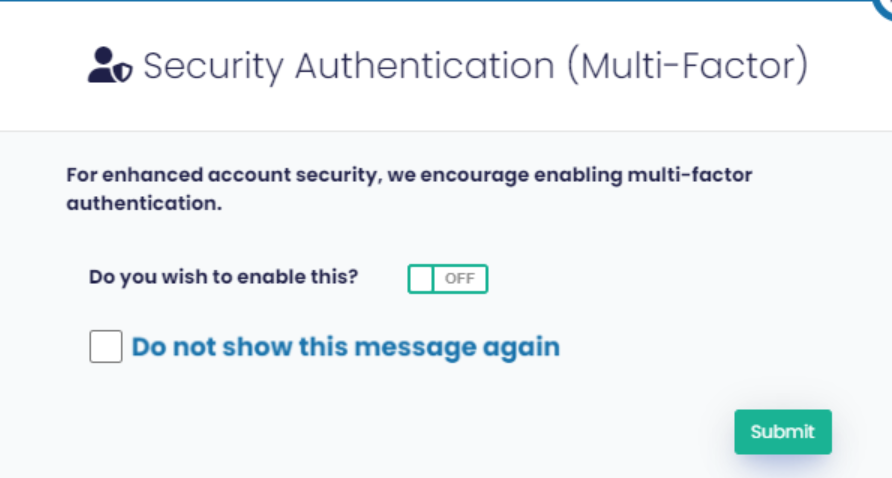Image resolution: width=892 pixels, height=478 pixels.
Task: Click the person silhouette in the header icon
Action: coord(102,64)
